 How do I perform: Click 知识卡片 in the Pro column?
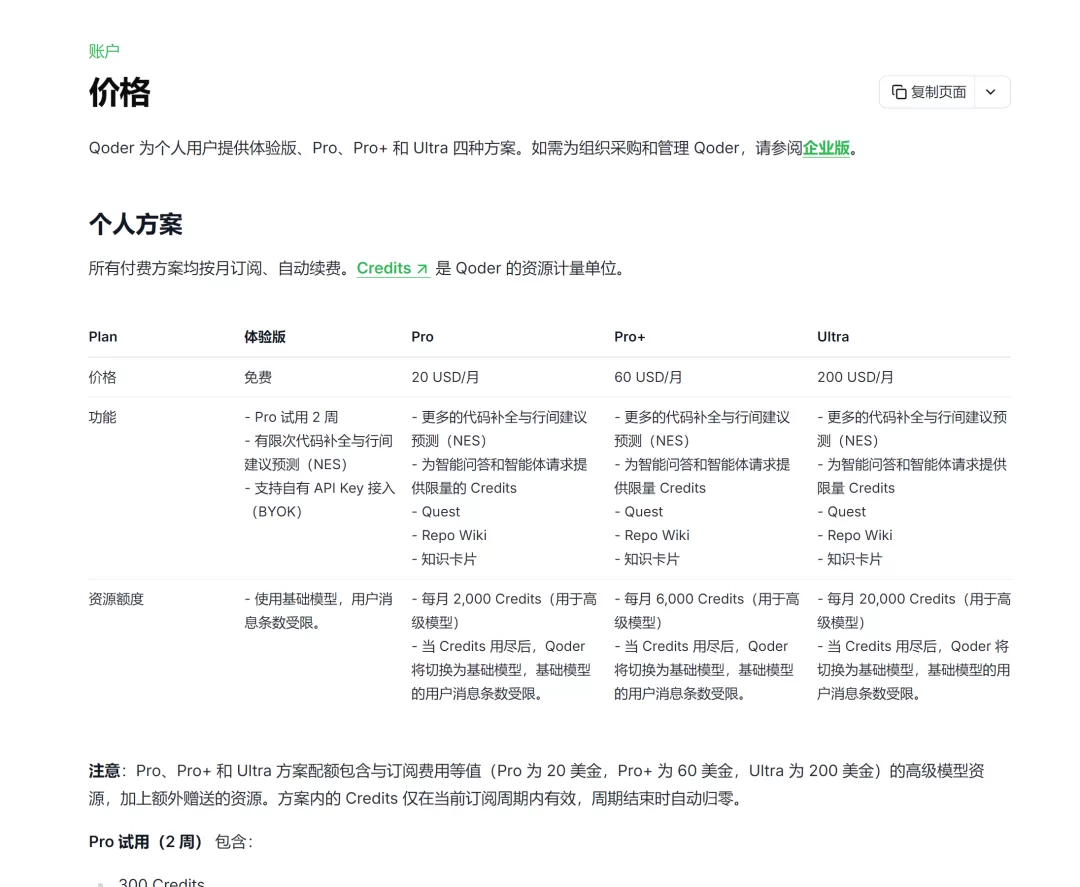449,559
